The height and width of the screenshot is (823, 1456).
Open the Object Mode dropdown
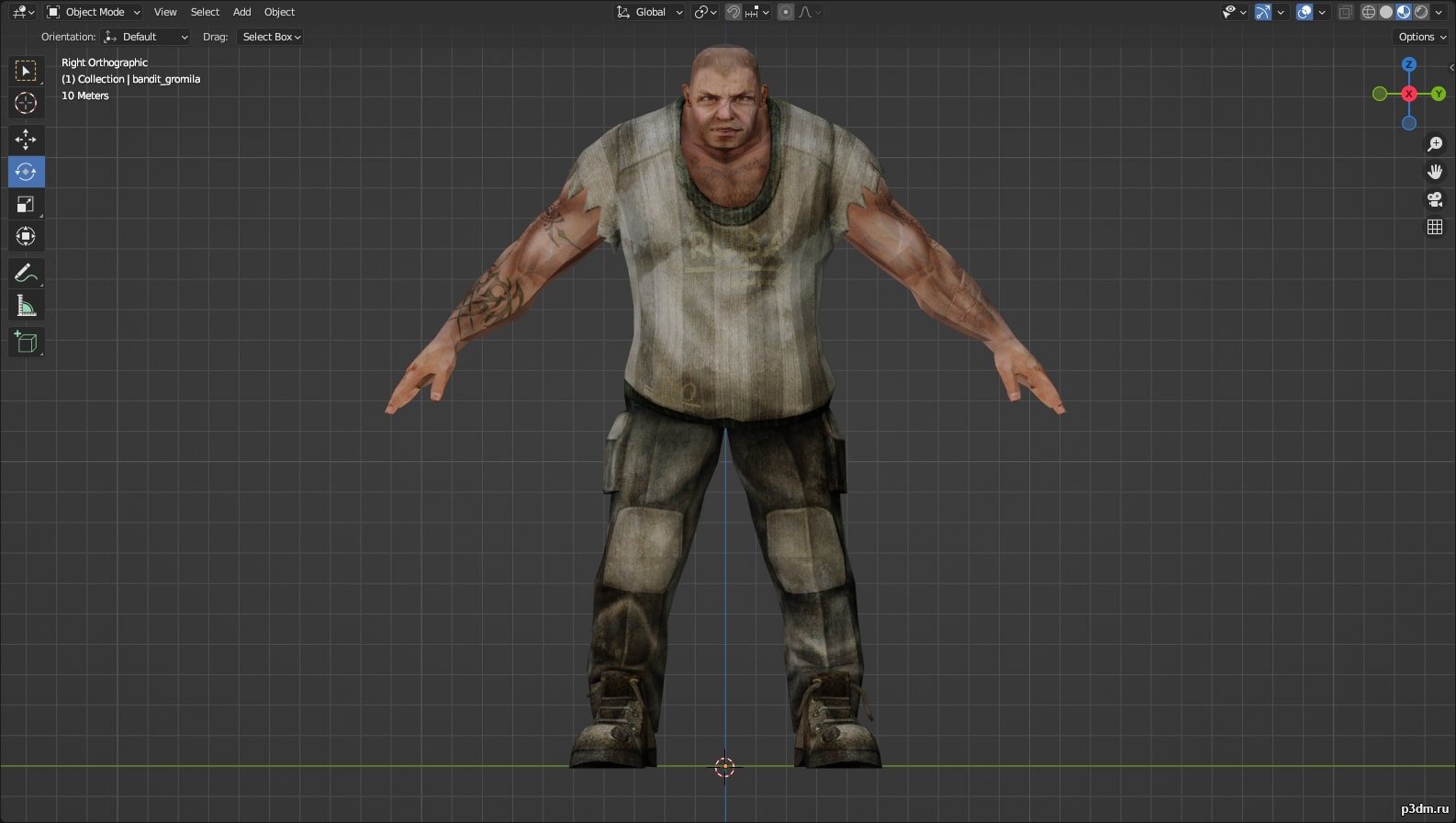coord(94,12)
